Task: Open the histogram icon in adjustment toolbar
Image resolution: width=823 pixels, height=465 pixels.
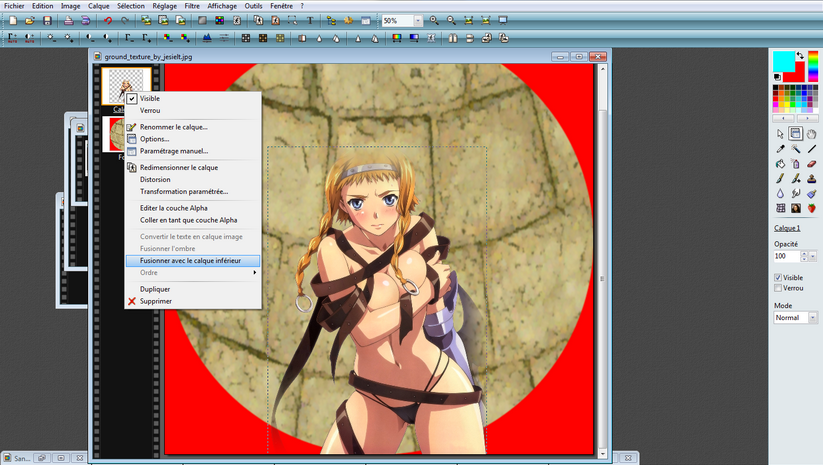Action: (x=207, y=38)
